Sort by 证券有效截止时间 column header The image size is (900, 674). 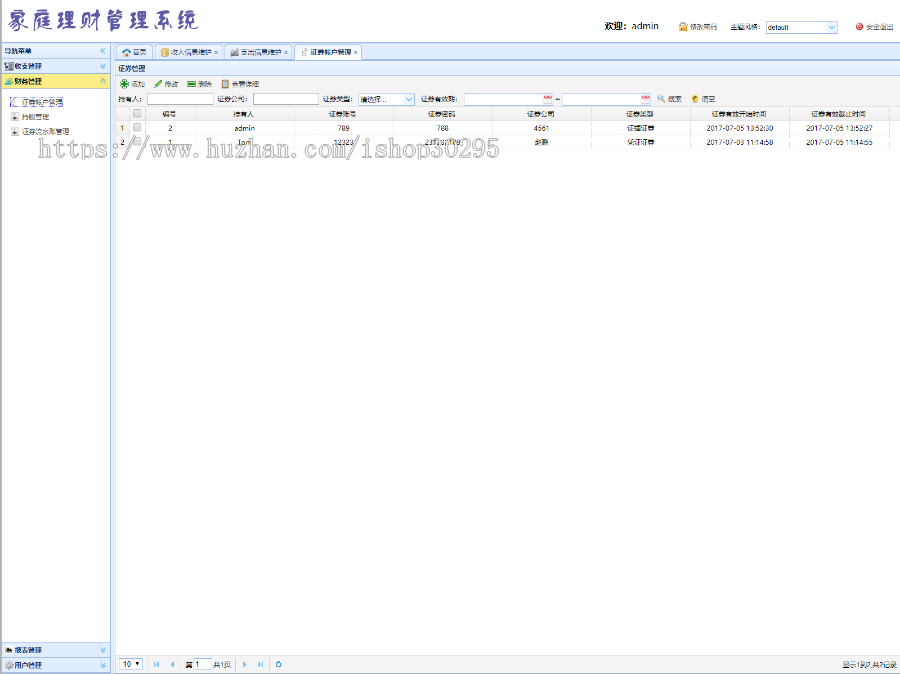(839, 114)
